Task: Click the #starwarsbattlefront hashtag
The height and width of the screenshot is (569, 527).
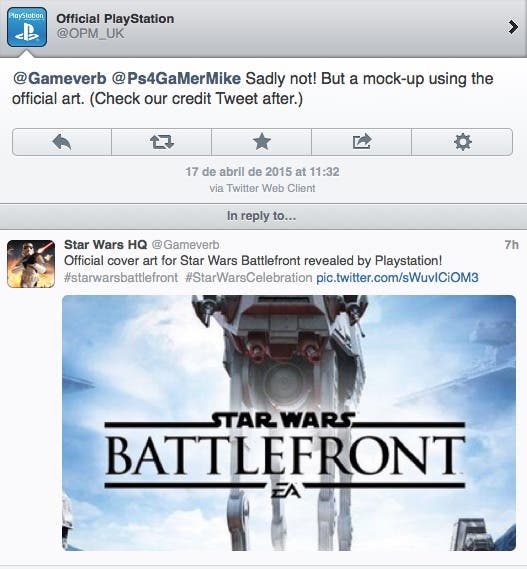Action: (121, 278)
